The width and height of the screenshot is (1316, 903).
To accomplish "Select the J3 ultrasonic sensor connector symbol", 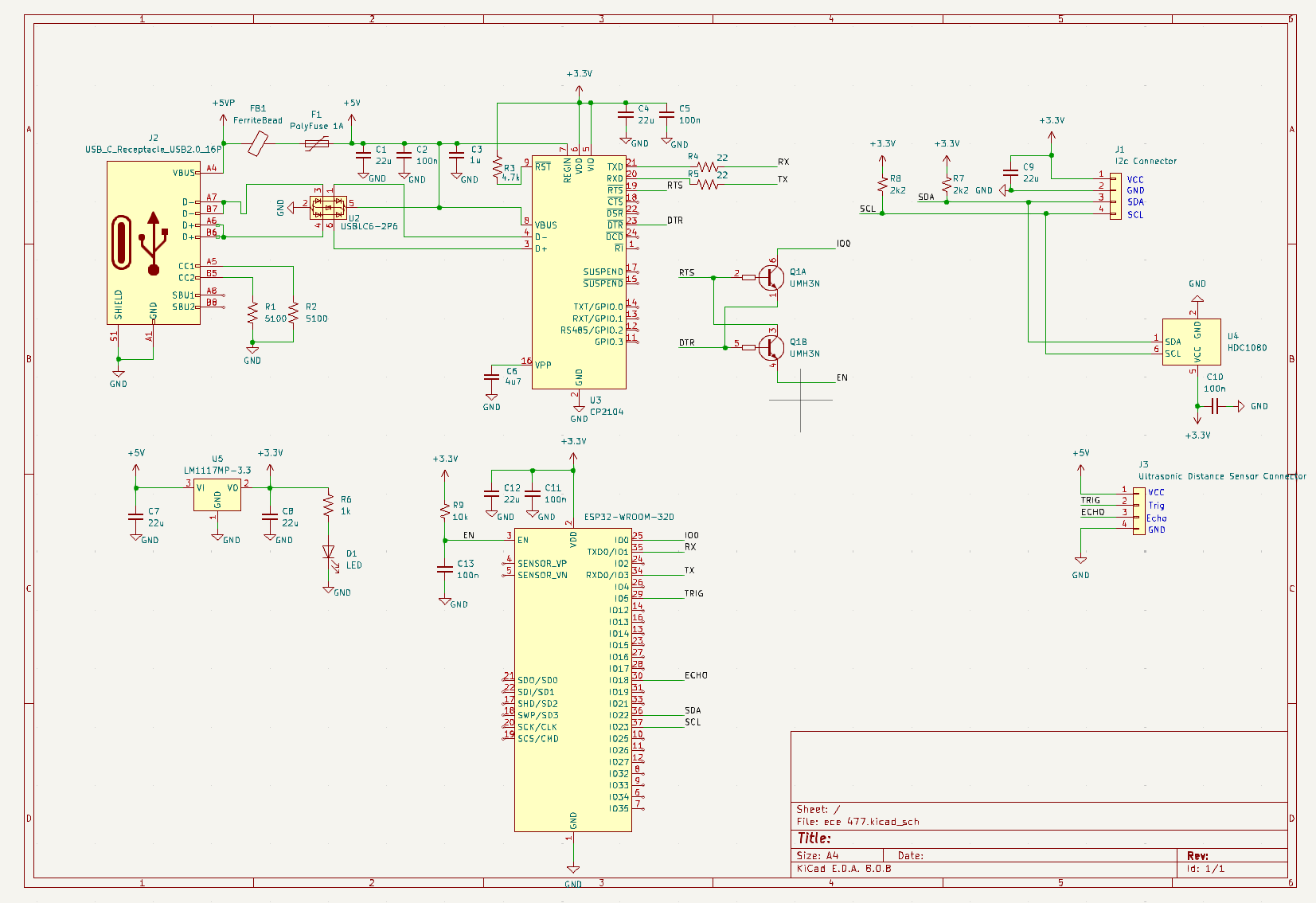I will pos(1139,510).
